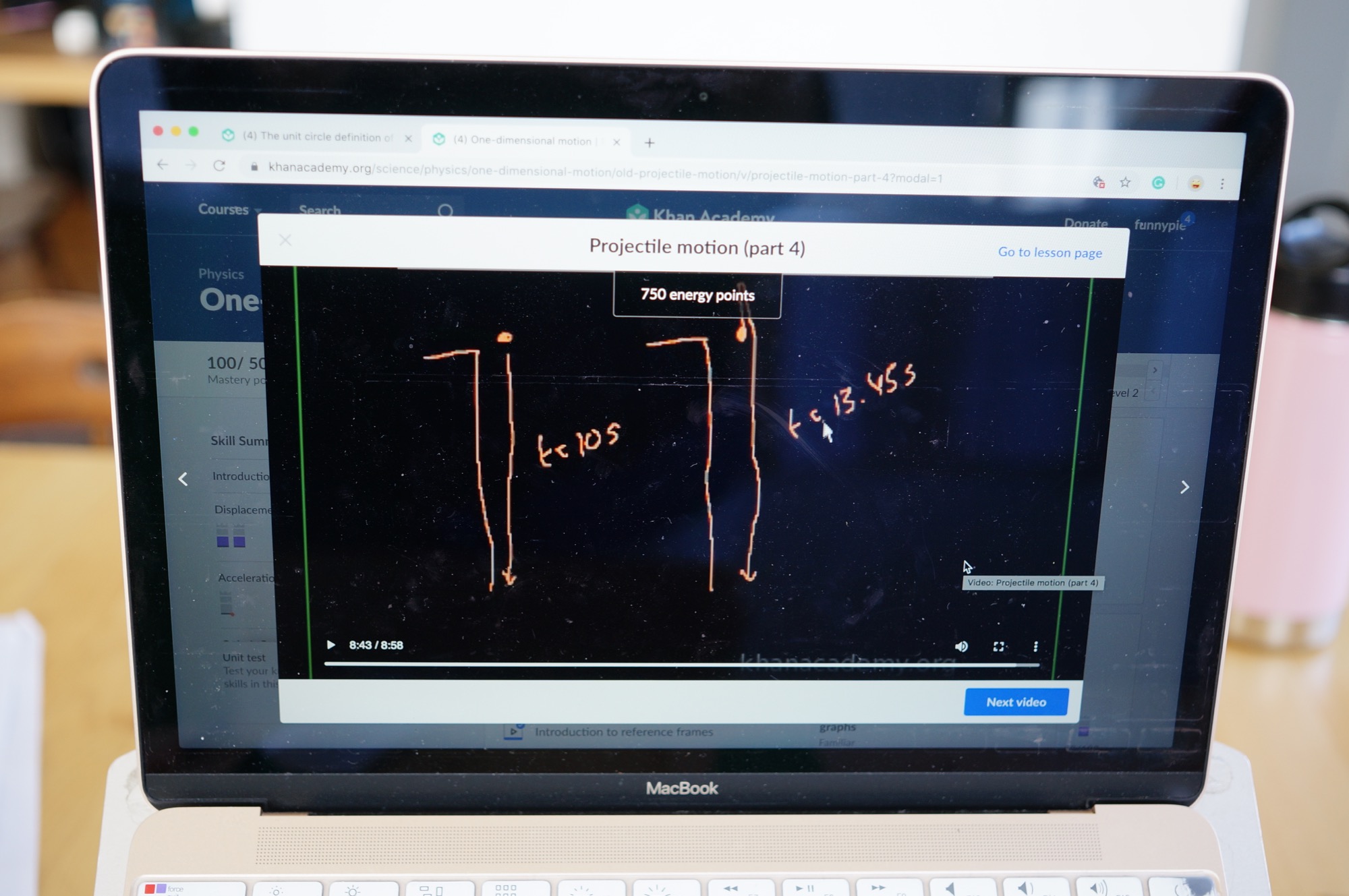This screenshot has width=1349, height=896.
Task: Open a new browser tab
Action: tap(649, 143)
